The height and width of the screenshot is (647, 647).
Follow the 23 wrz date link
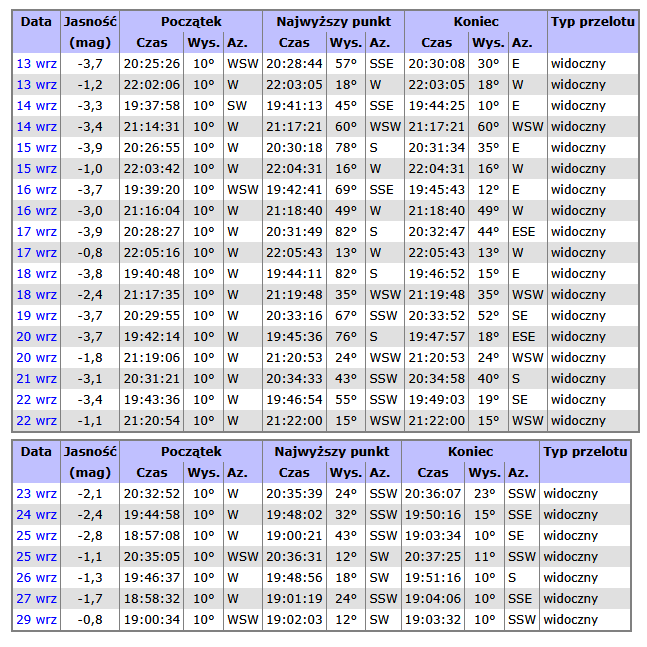click(x=36, y=494)
